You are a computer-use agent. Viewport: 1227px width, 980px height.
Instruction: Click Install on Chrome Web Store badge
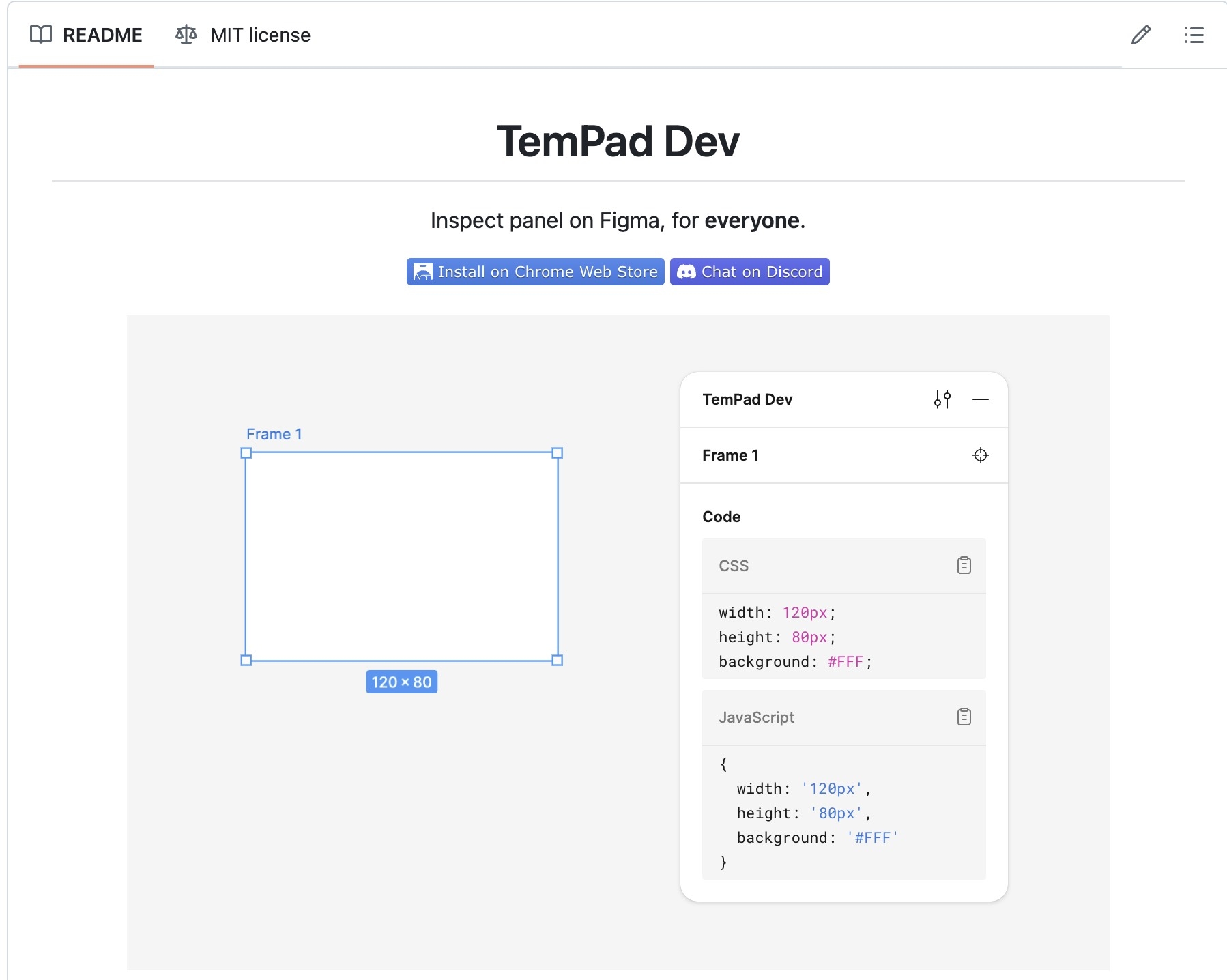pyautogui.click(x=536, y=272)
